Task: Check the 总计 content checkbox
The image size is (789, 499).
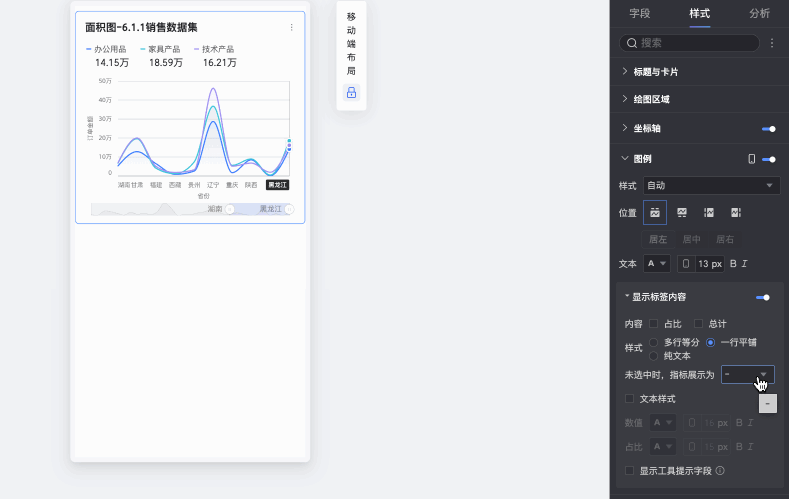Action: click(x=698, y=323)
